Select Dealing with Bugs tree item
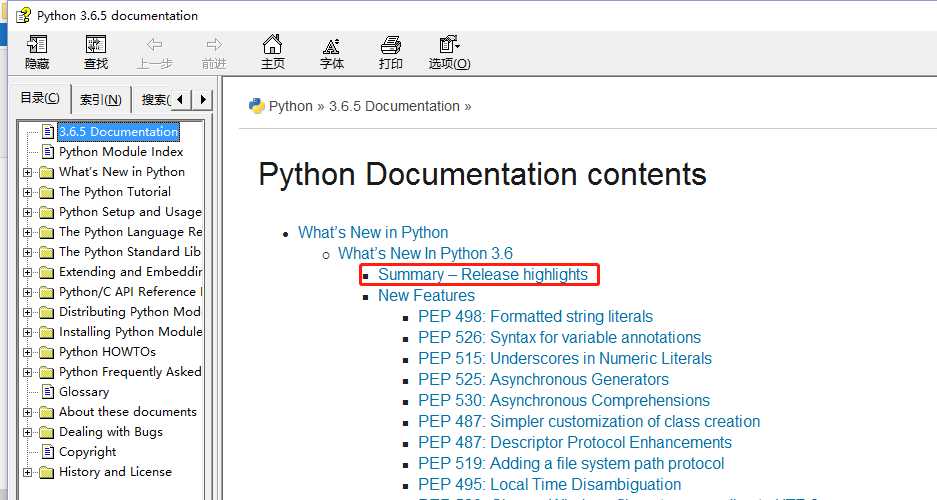The image size is (937, 500). point(111,432)
